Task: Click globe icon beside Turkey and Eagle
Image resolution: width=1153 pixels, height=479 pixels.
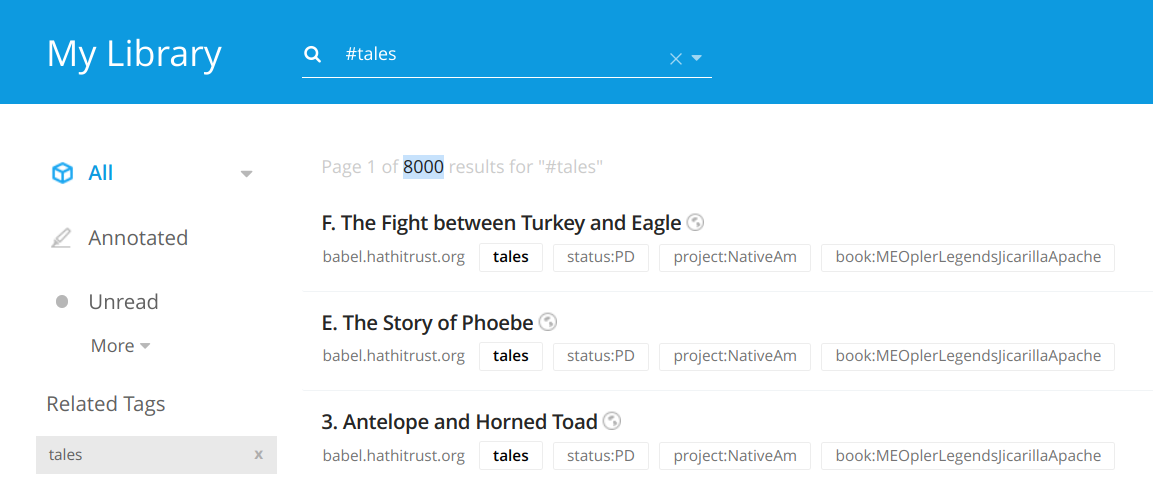Action: pos(696,223)
